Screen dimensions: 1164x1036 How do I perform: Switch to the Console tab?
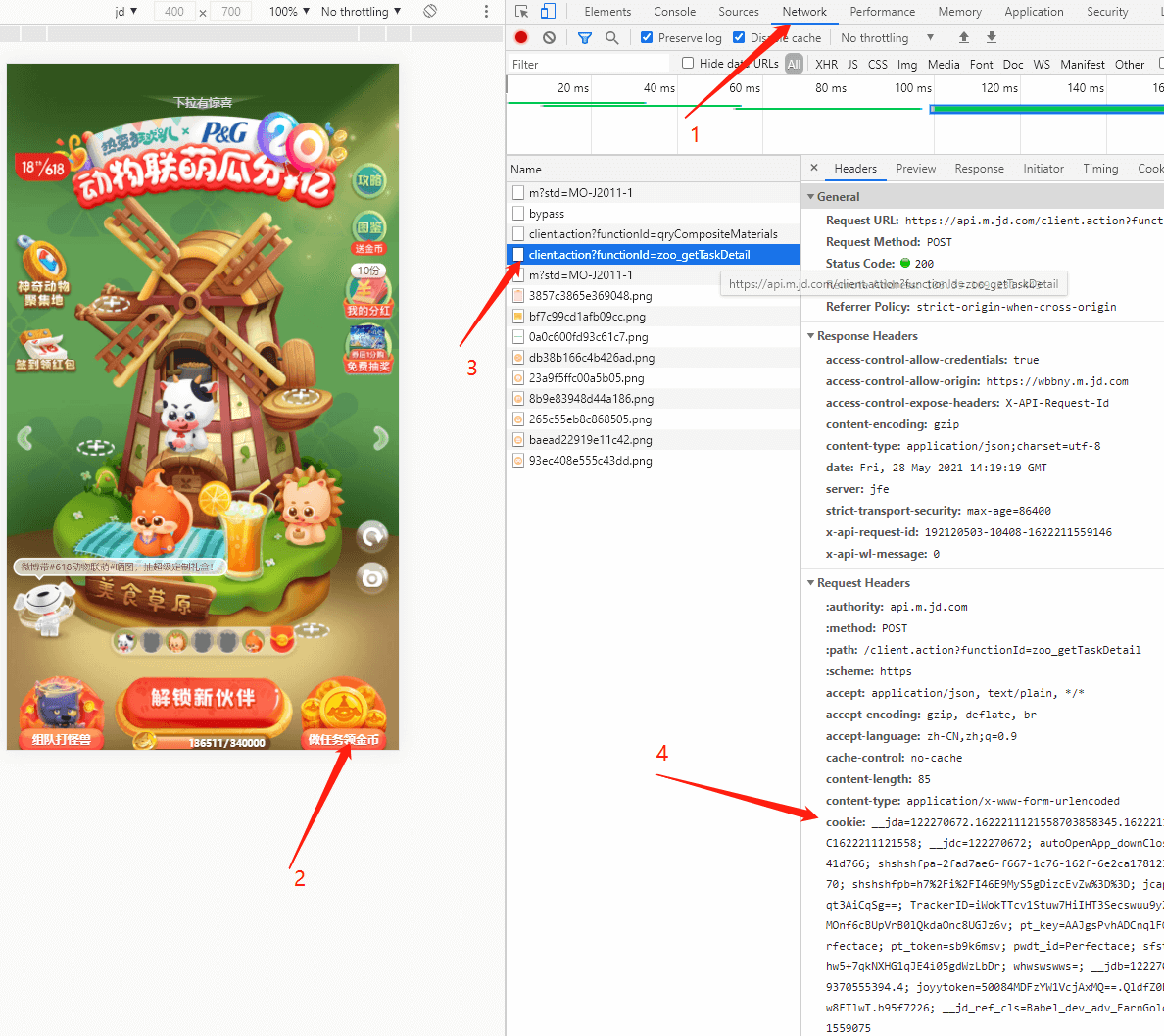coord(674,12)
